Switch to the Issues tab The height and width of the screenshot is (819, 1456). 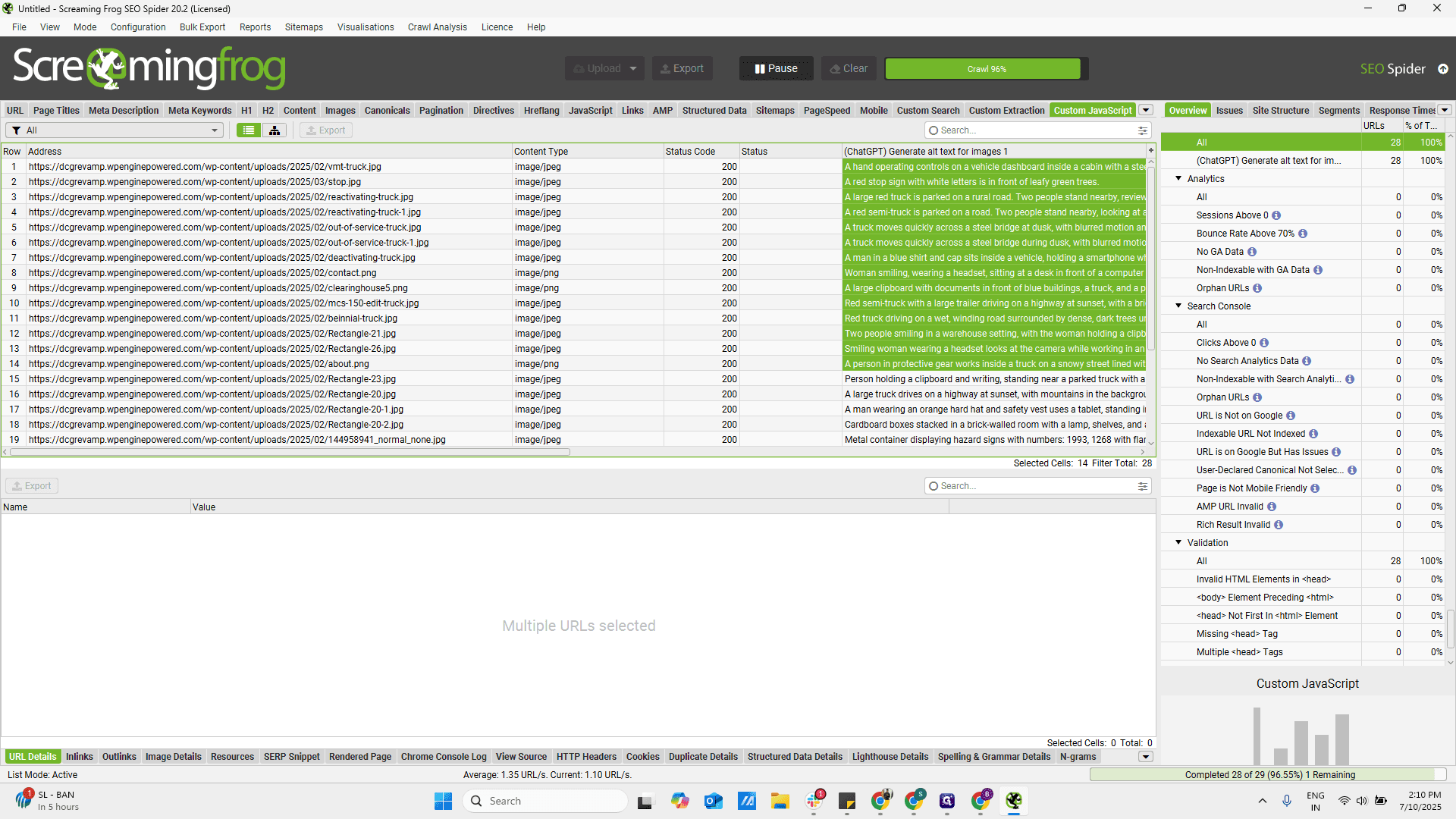click(x=1229, y=110)
